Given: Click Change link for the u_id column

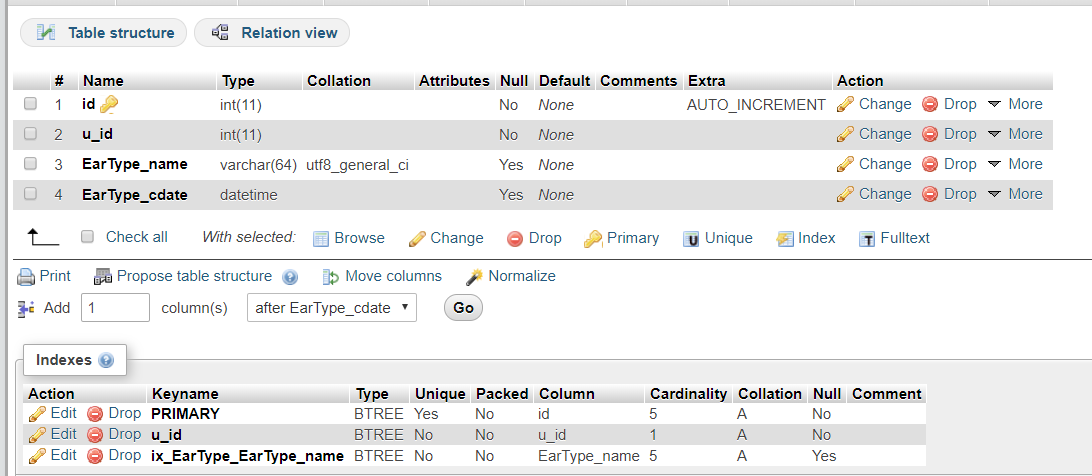Looking at the screenshot, I should coord(874,134).
